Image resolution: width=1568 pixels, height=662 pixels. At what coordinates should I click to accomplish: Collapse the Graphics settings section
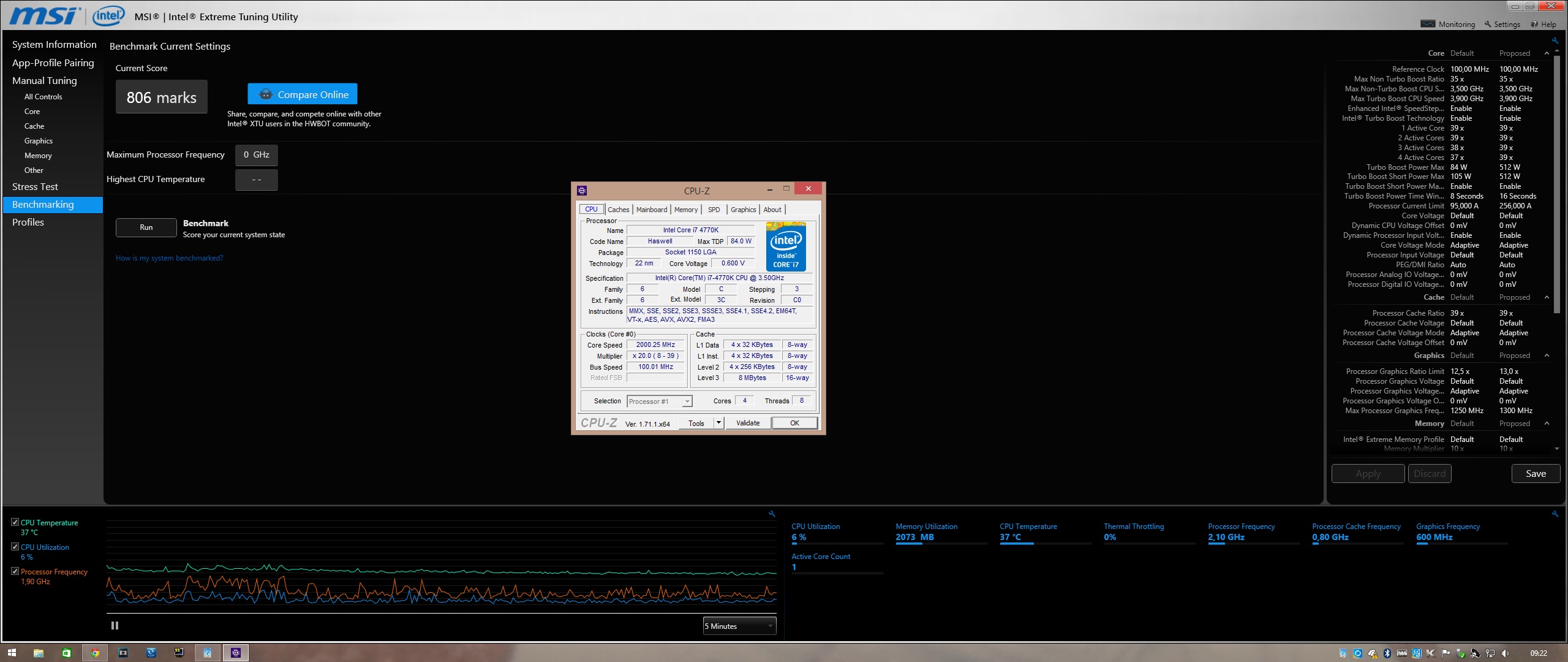[1547, 356]
